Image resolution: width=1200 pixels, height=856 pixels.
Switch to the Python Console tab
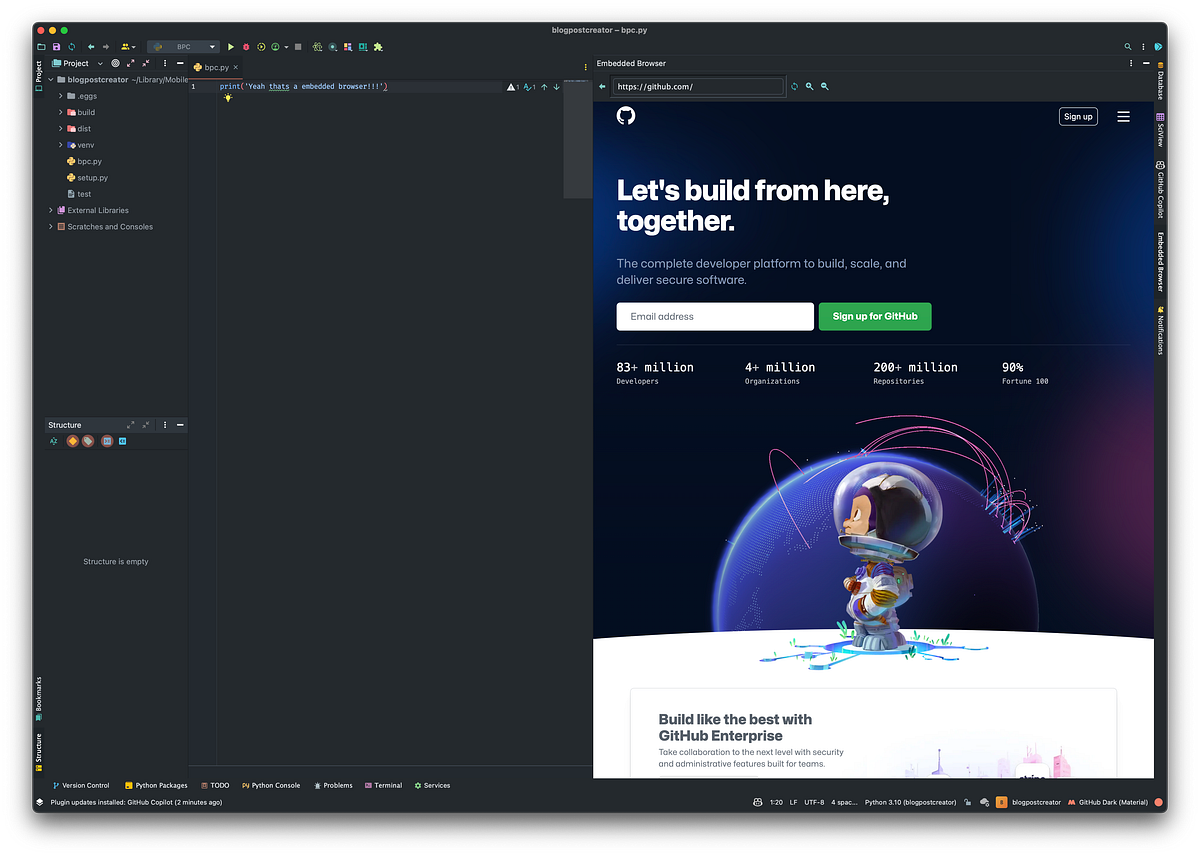pyautogui.click(x=271, y=785)
